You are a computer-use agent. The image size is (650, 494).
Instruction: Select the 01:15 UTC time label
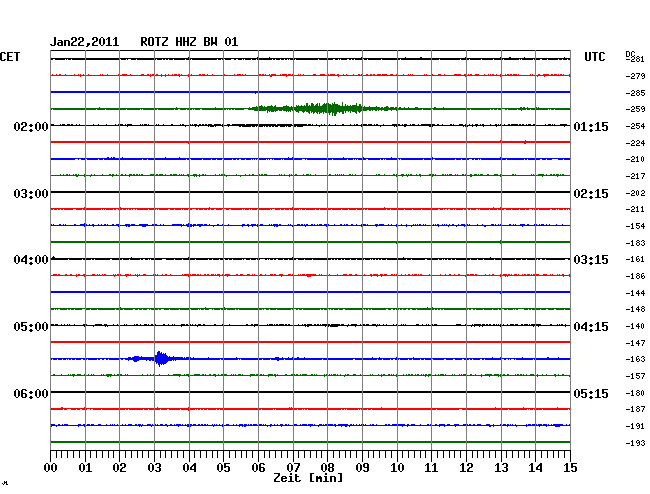[591, 126]
